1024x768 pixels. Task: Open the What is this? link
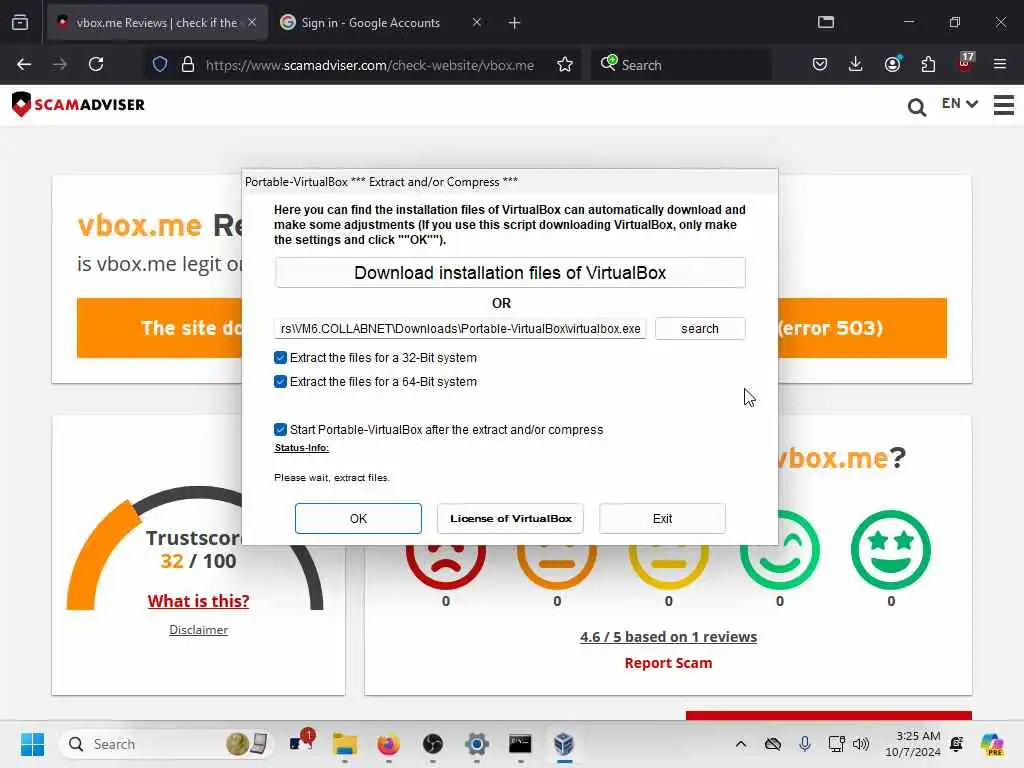pos(199,601)
